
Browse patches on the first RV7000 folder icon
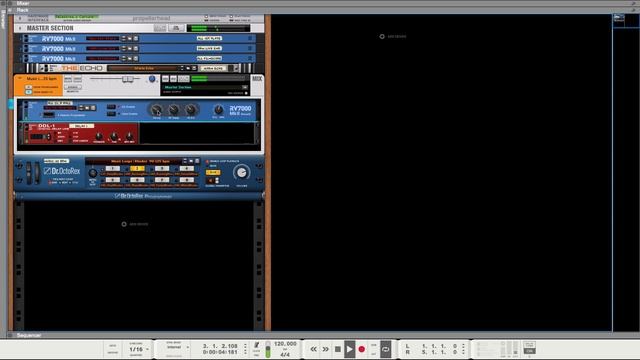(130, 38)
